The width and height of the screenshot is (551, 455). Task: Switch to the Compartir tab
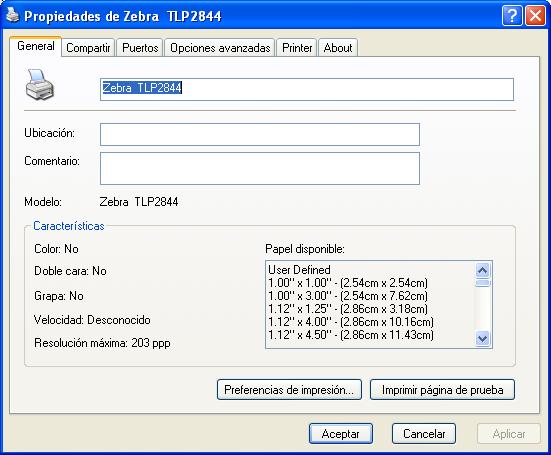tap(88, 48)
